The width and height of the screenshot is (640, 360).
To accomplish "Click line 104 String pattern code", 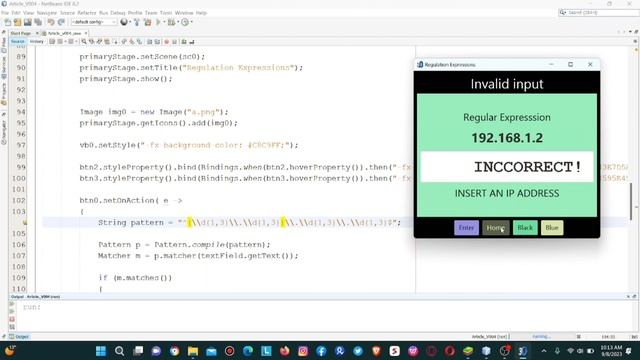I will click(x=249, y=222).
